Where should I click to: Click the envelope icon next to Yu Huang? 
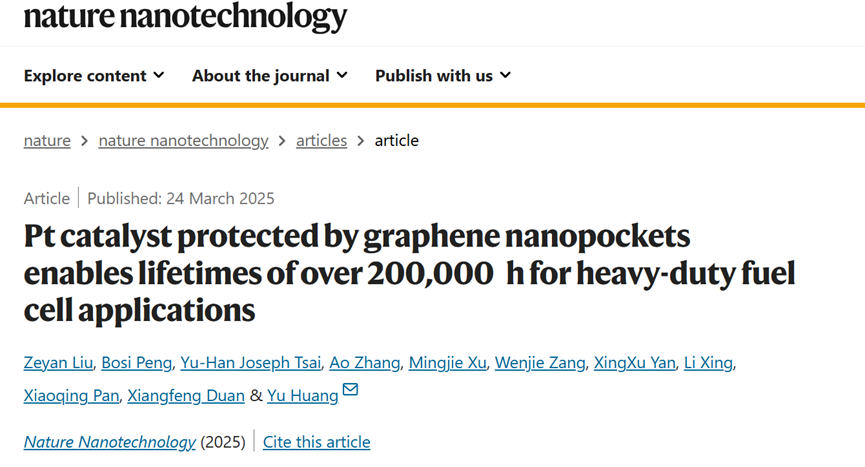(x=350, y=390)
